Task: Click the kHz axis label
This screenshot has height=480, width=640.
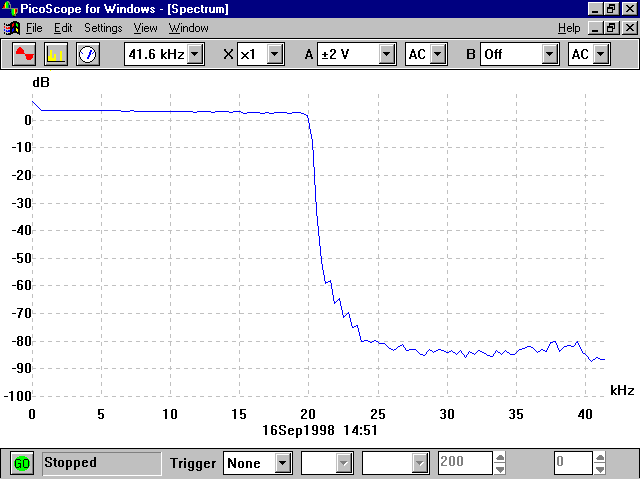Action: tap(622, 391)
